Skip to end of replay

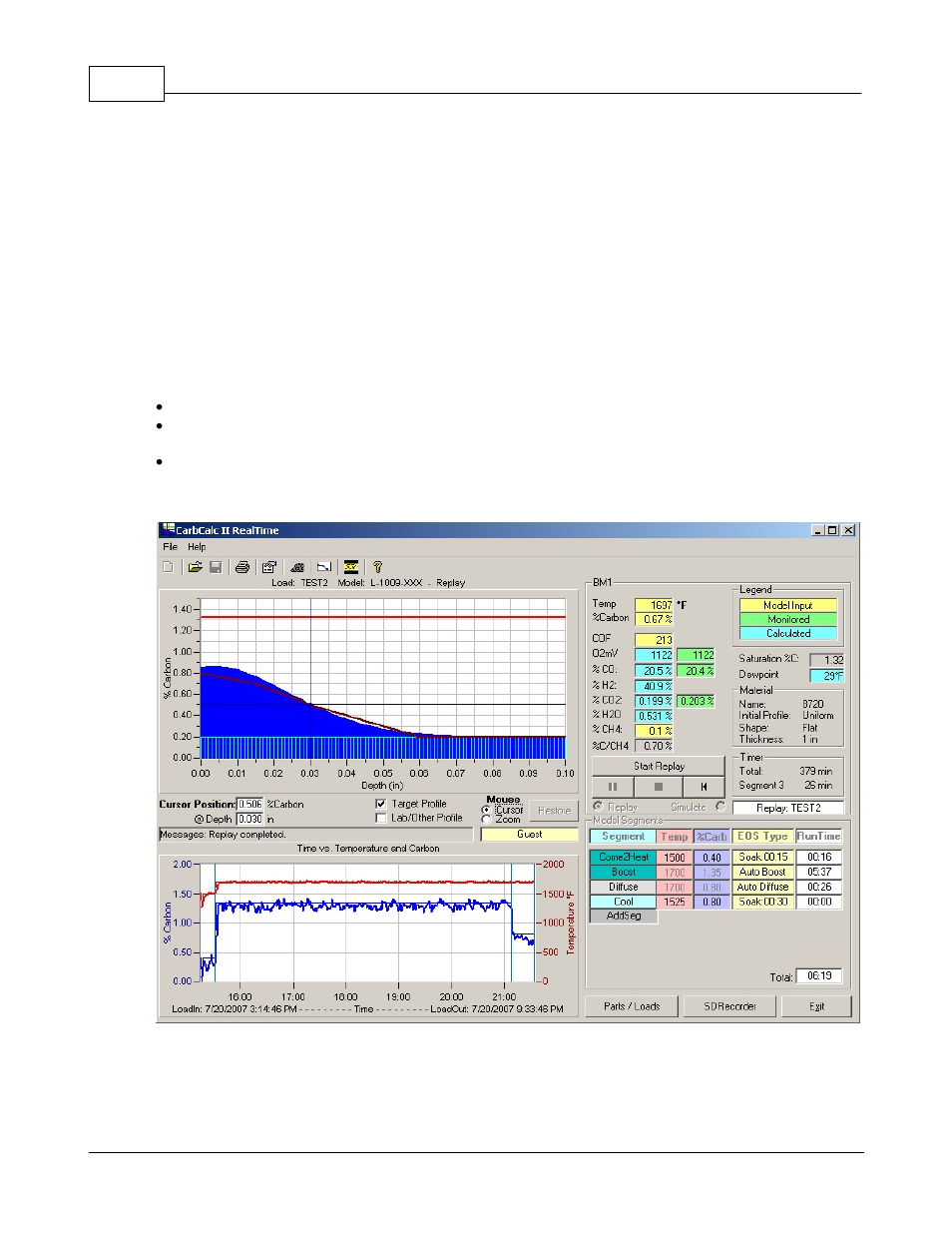[x=704, y=787]
